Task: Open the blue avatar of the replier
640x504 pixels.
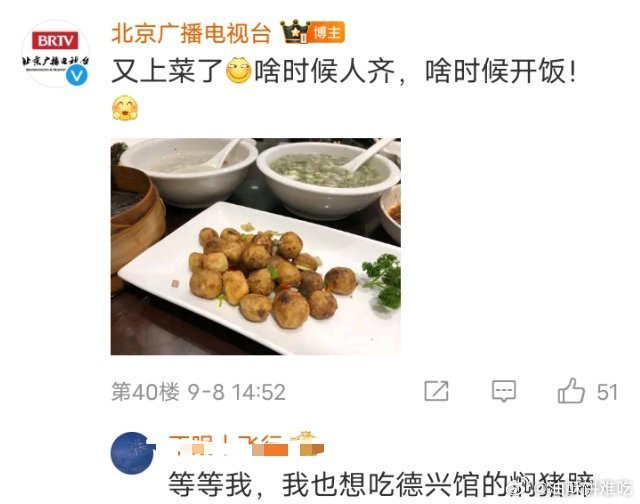Action: click(132, 453)
